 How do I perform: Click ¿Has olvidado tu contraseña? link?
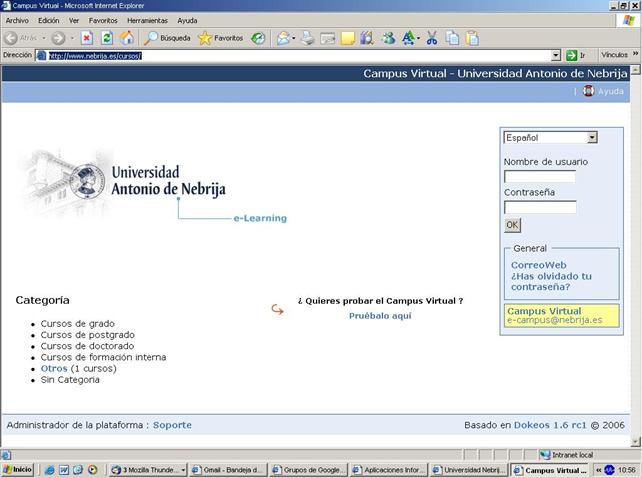(x=551, y=281)
